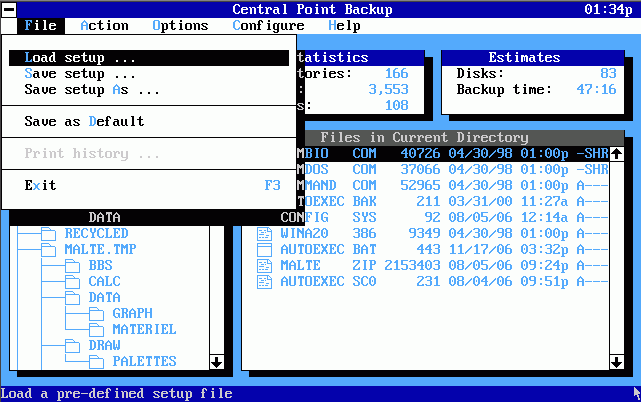Open the Action menu
641x402 pixels.
coord(104,25)
